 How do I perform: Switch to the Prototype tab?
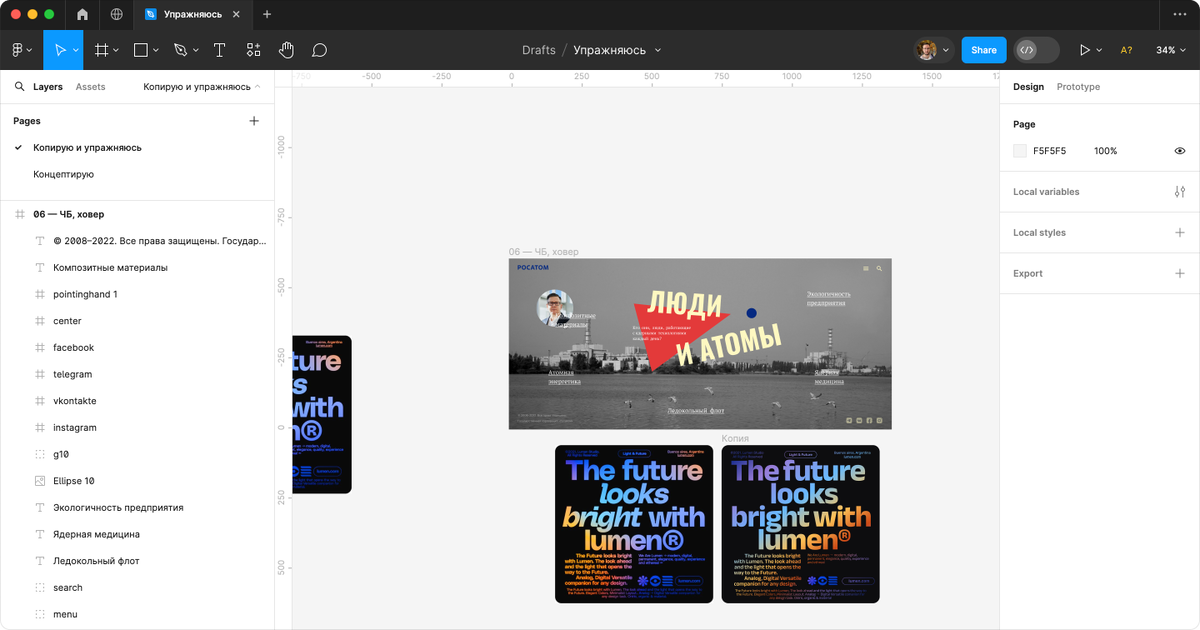coord(1078,87)
